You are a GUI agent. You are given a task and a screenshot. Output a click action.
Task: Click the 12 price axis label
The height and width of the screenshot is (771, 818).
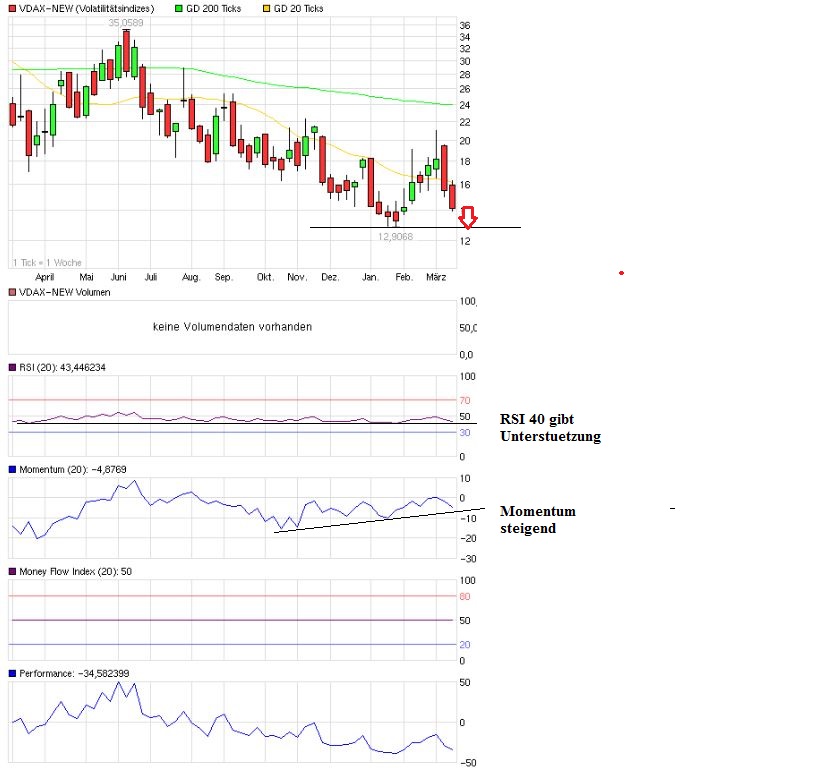click(x=465, y=241)
